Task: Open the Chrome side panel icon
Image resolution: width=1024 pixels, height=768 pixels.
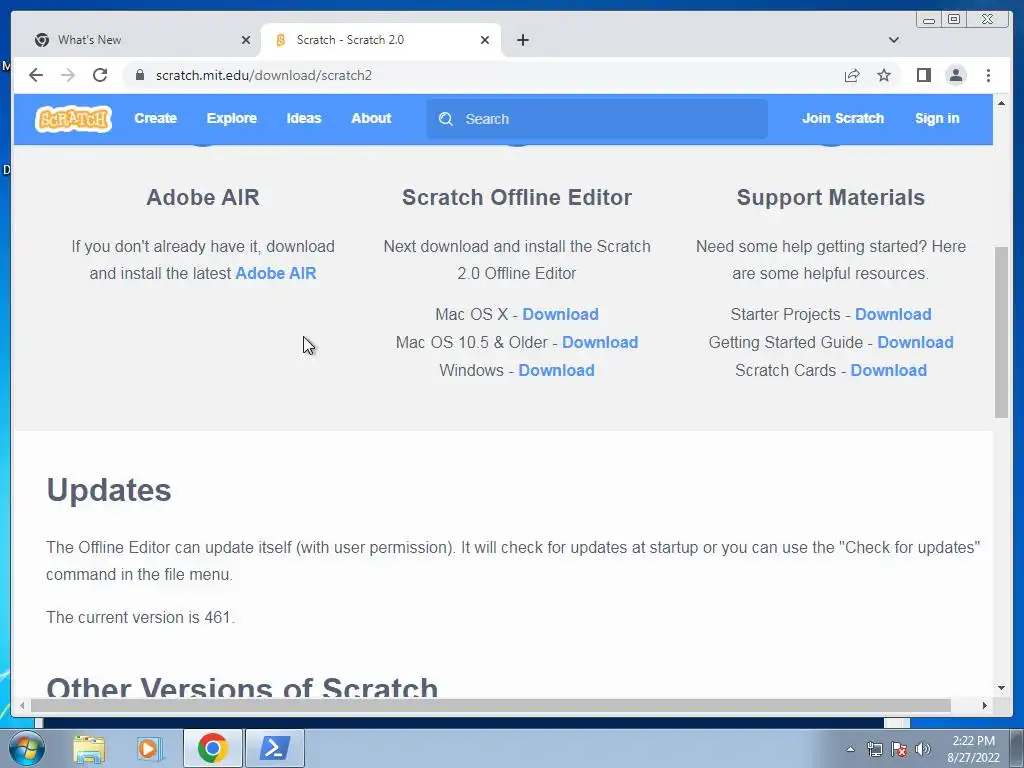Action: pos(923,75)
